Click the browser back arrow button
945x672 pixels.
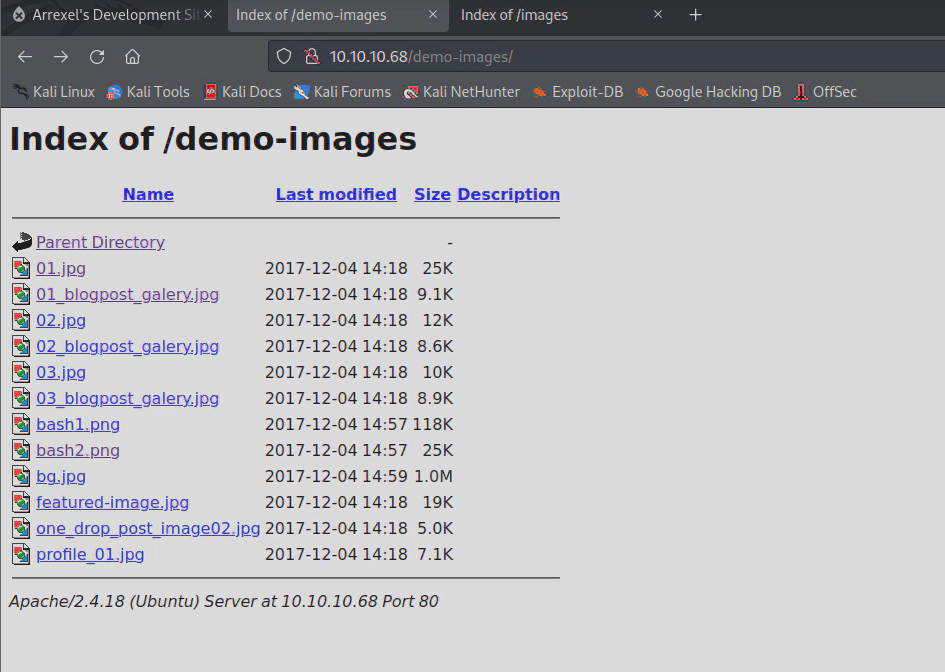pos(25,57)
